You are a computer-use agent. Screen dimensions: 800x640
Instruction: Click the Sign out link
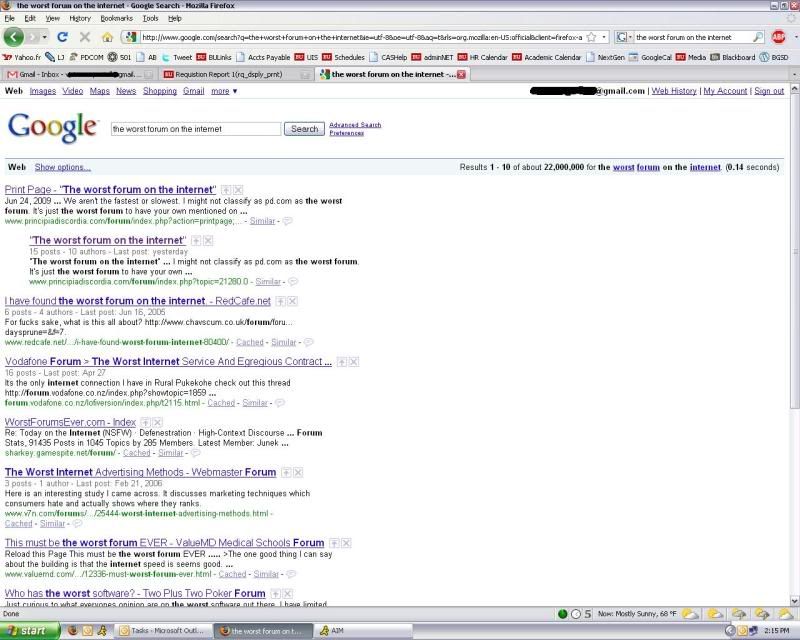coord(769,91)
